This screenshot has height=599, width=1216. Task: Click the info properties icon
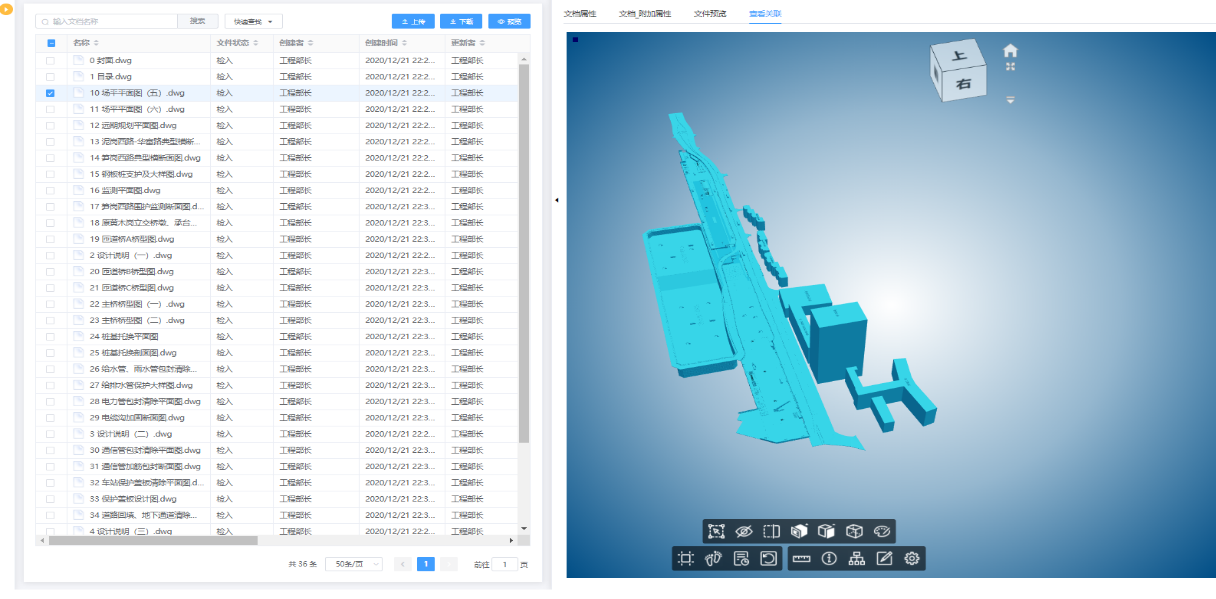(828, 559)
